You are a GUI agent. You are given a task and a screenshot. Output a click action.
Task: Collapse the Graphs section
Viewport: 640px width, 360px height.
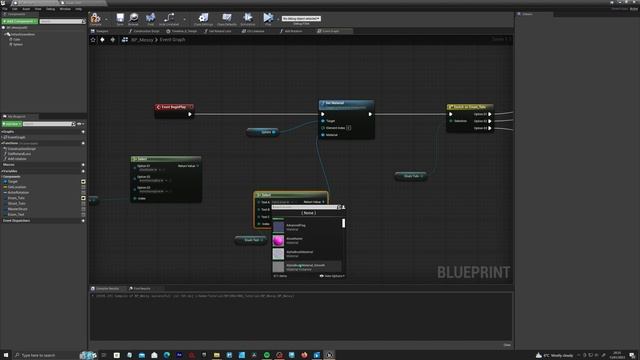[2, 132]
